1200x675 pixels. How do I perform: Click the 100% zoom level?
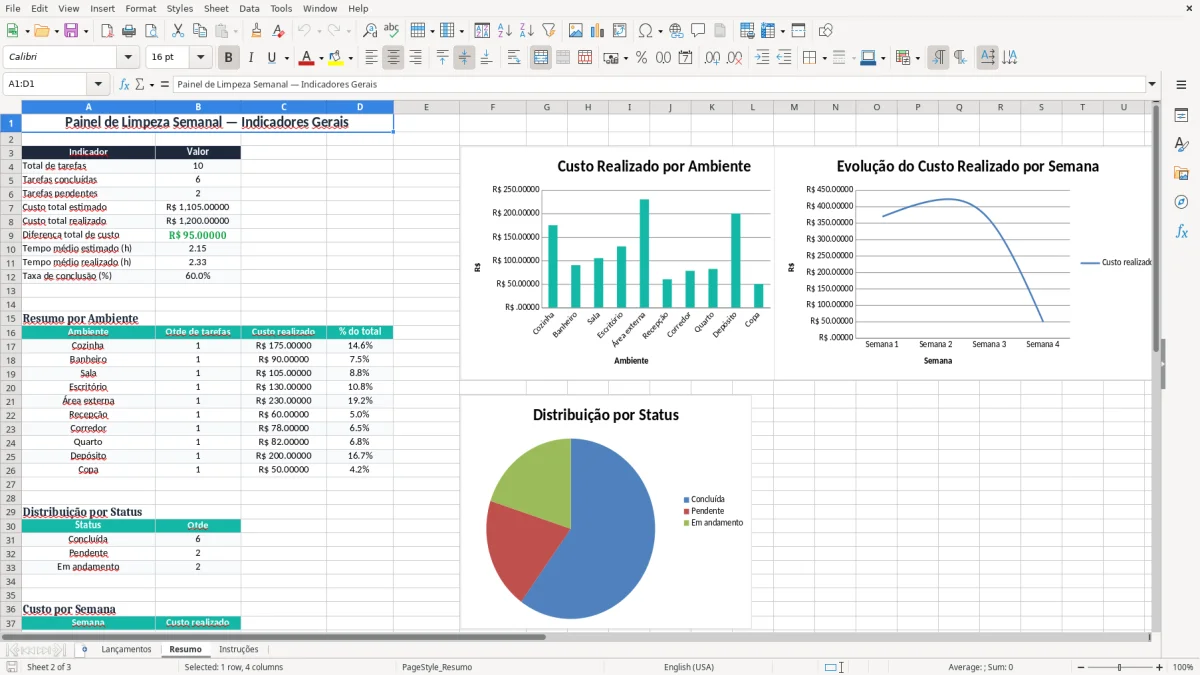pos(1183,667)
